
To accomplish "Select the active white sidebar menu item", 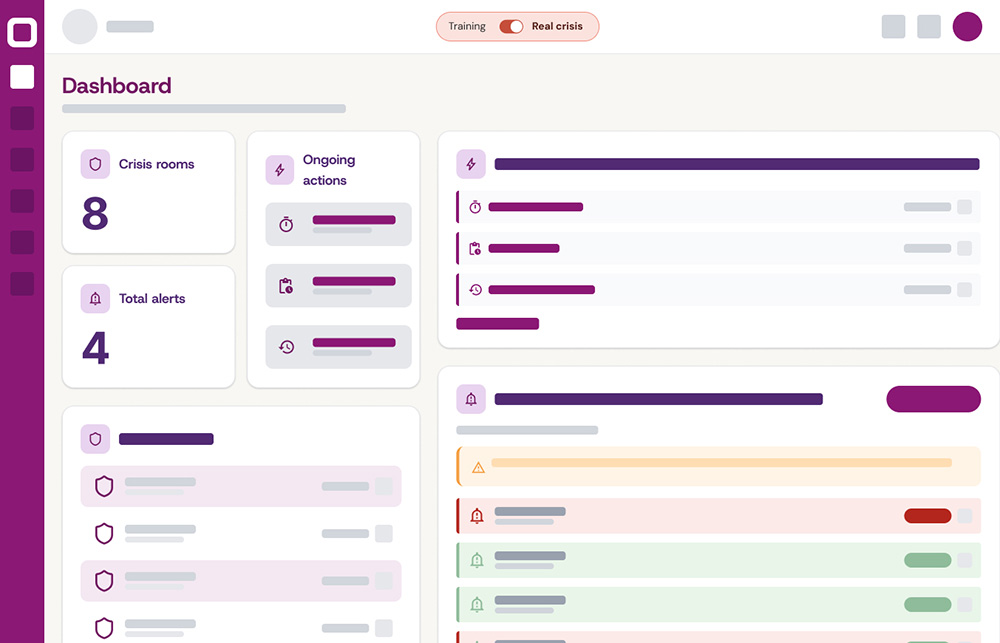I will (22, 77).
